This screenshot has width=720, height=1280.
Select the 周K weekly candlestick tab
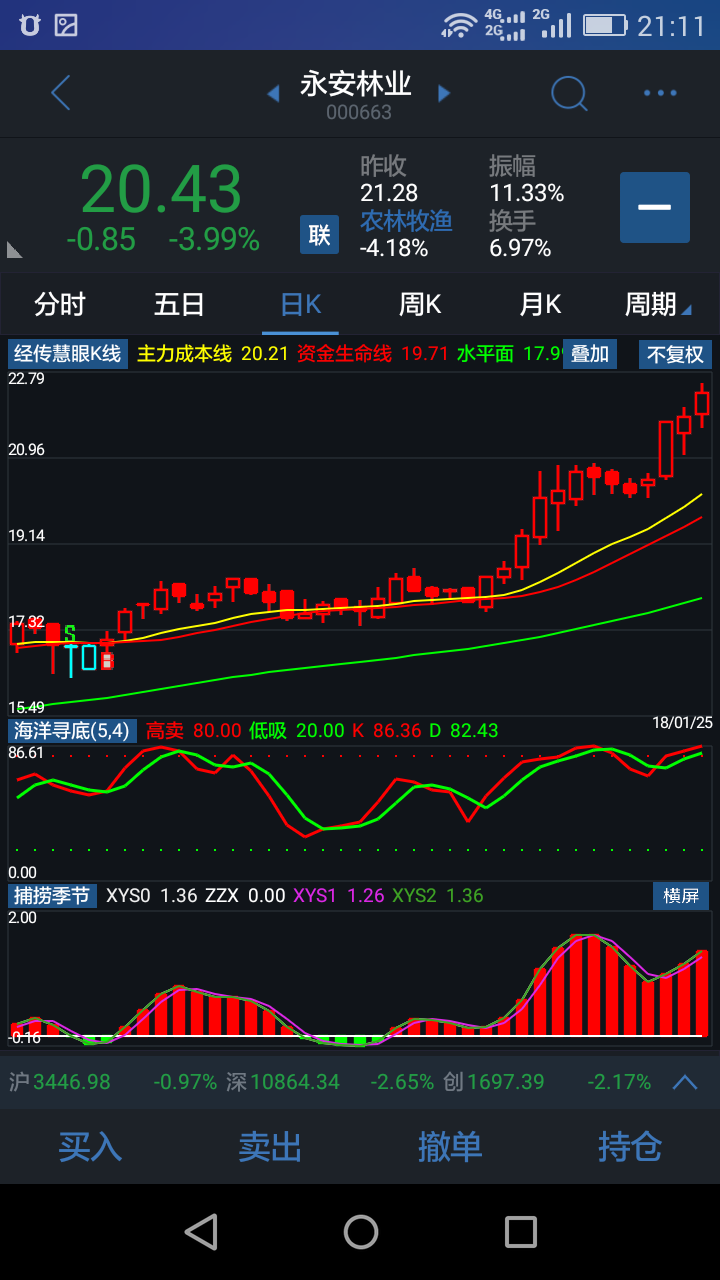420,304
